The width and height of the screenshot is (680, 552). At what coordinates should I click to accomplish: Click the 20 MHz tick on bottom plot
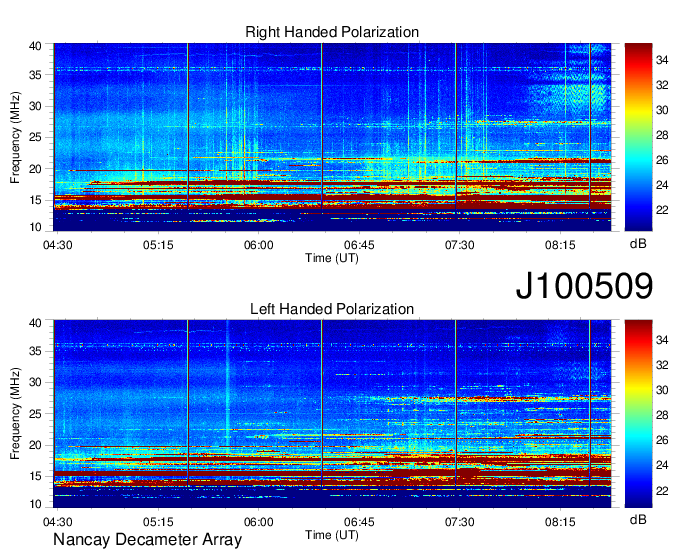tap(35, 445)
